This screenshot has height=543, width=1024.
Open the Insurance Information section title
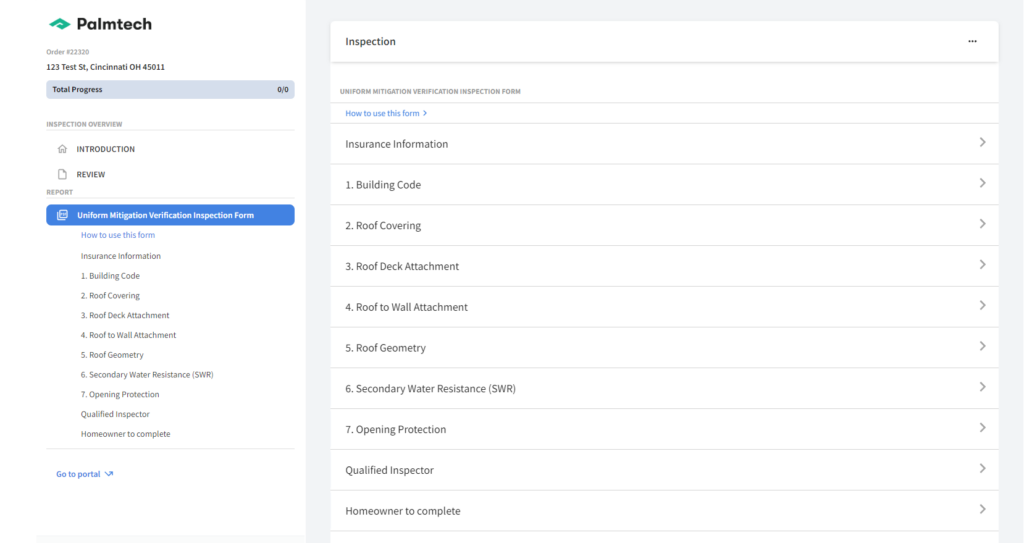(x=396, y=144)
